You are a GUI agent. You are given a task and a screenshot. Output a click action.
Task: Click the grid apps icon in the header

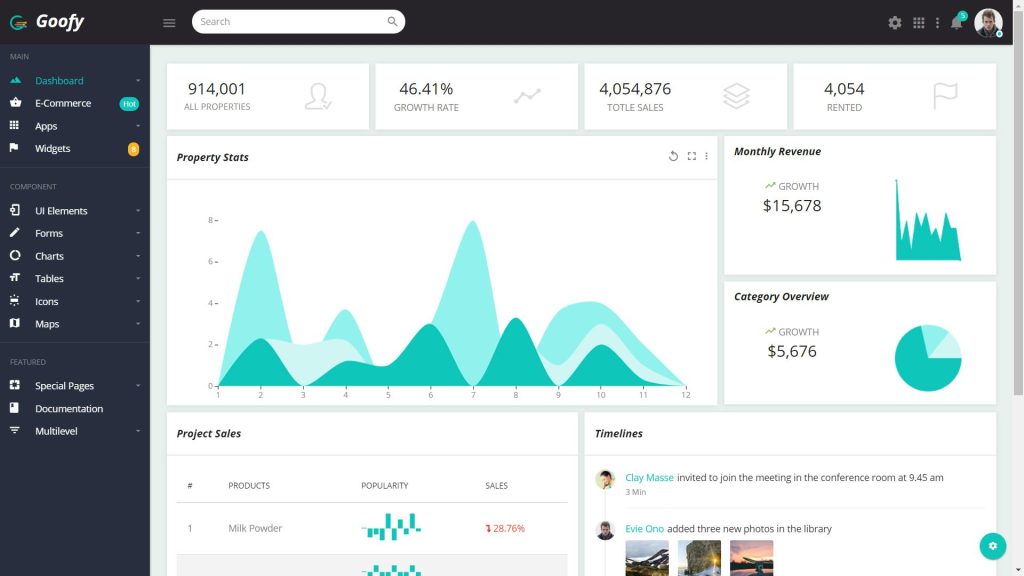pyautogui.click(x=918, y=21)
